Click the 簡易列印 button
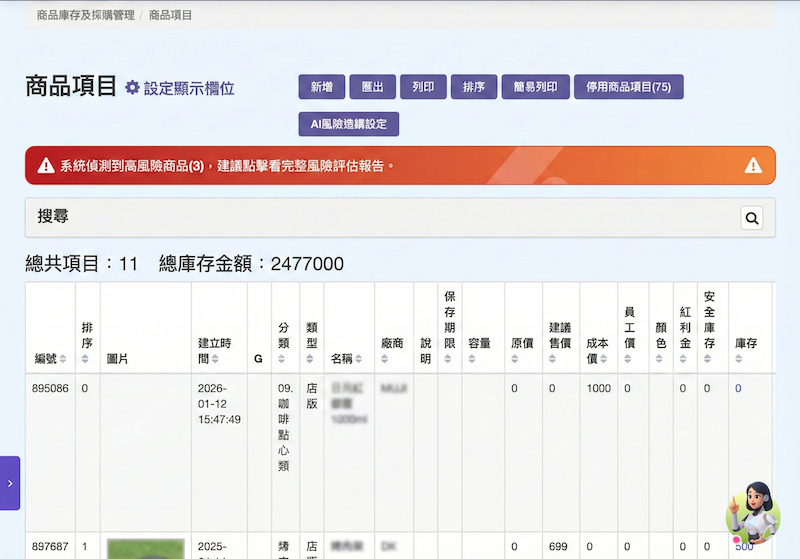The image size is (800, 559). pos(535,87)
